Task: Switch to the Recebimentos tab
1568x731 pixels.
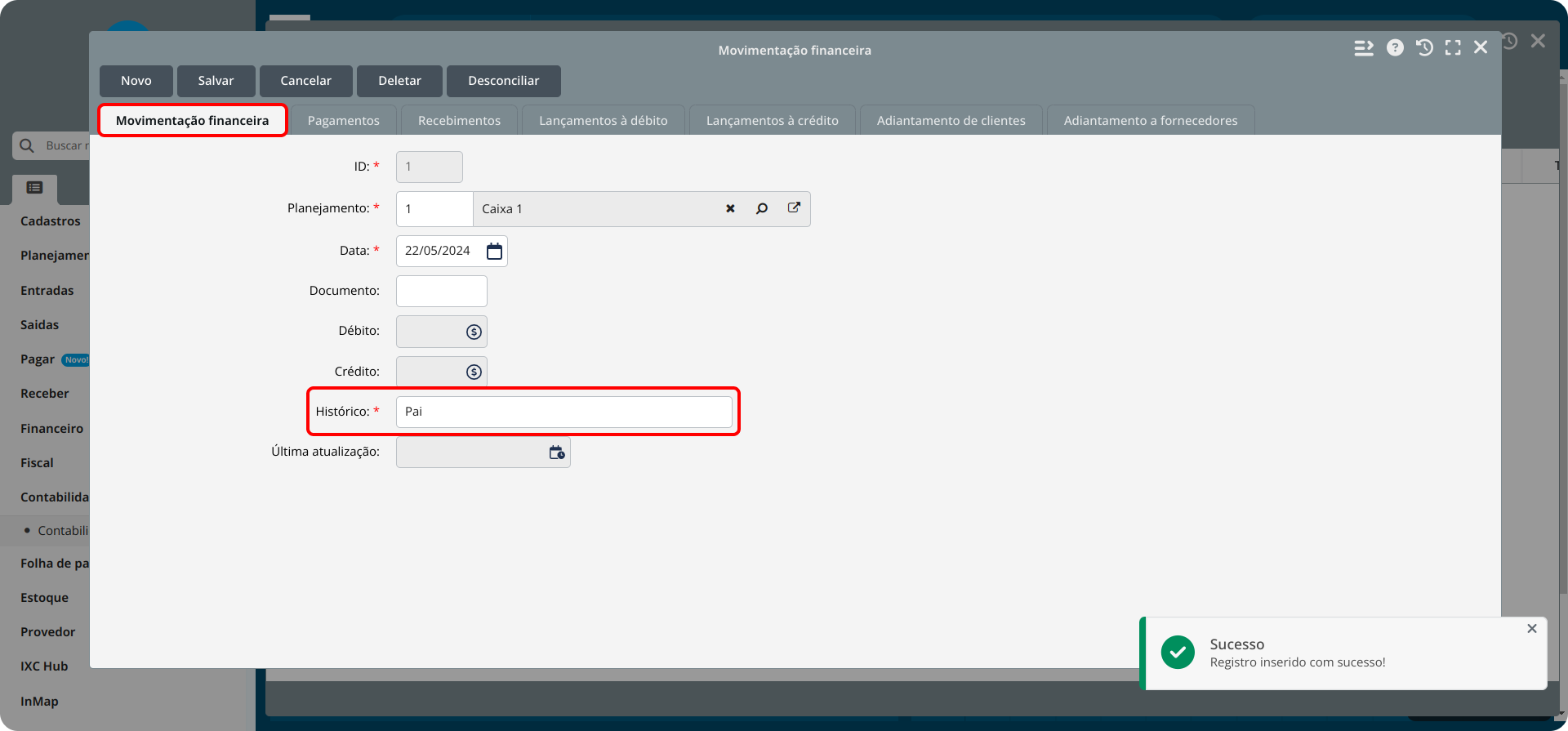Action: coord(459,120)
